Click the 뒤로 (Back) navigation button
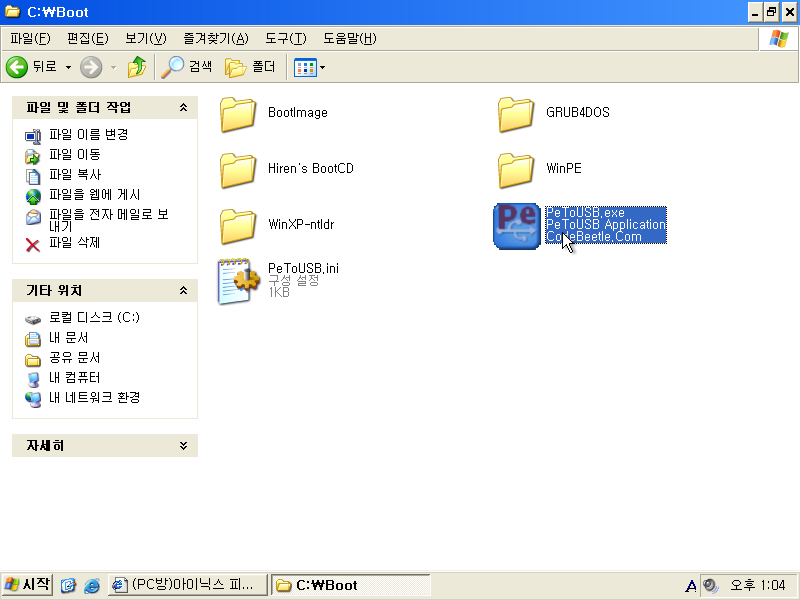The width and height of the screenshot is (800, 600). pyautogui.click(x=32, y=67)
